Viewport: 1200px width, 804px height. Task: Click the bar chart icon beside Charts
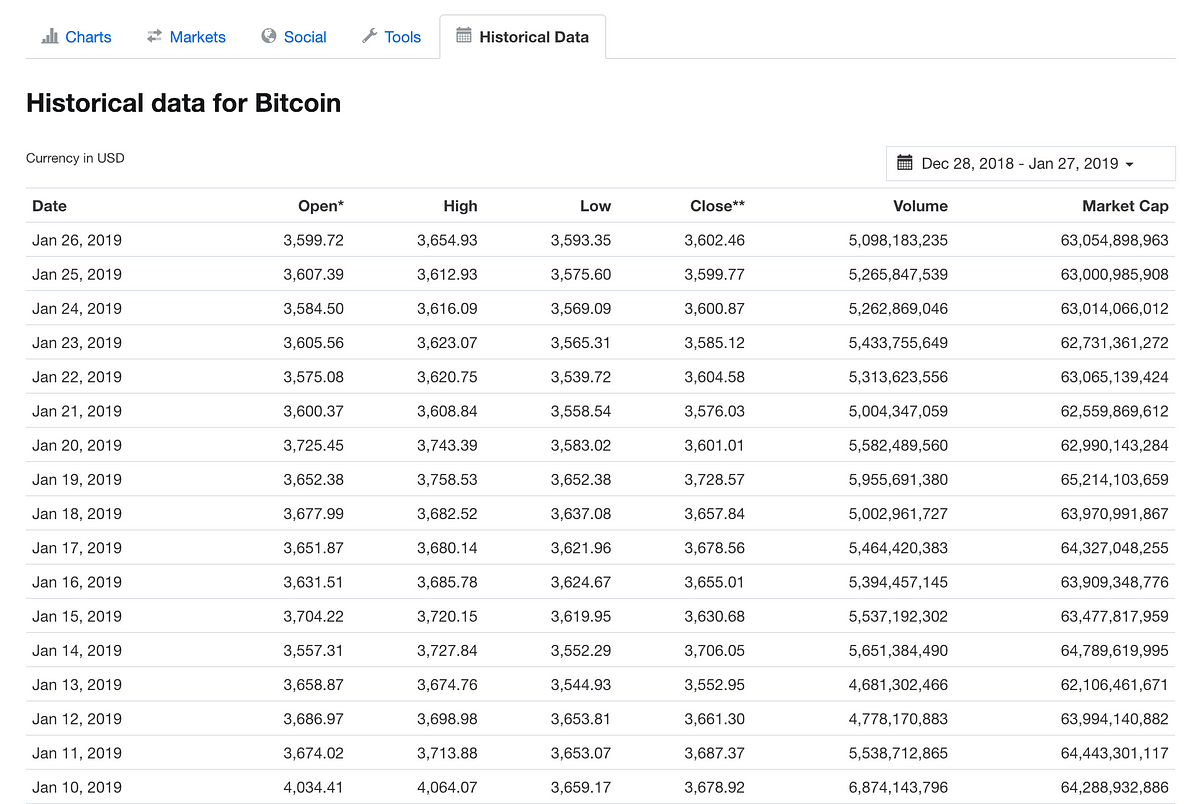pos(50,37)
